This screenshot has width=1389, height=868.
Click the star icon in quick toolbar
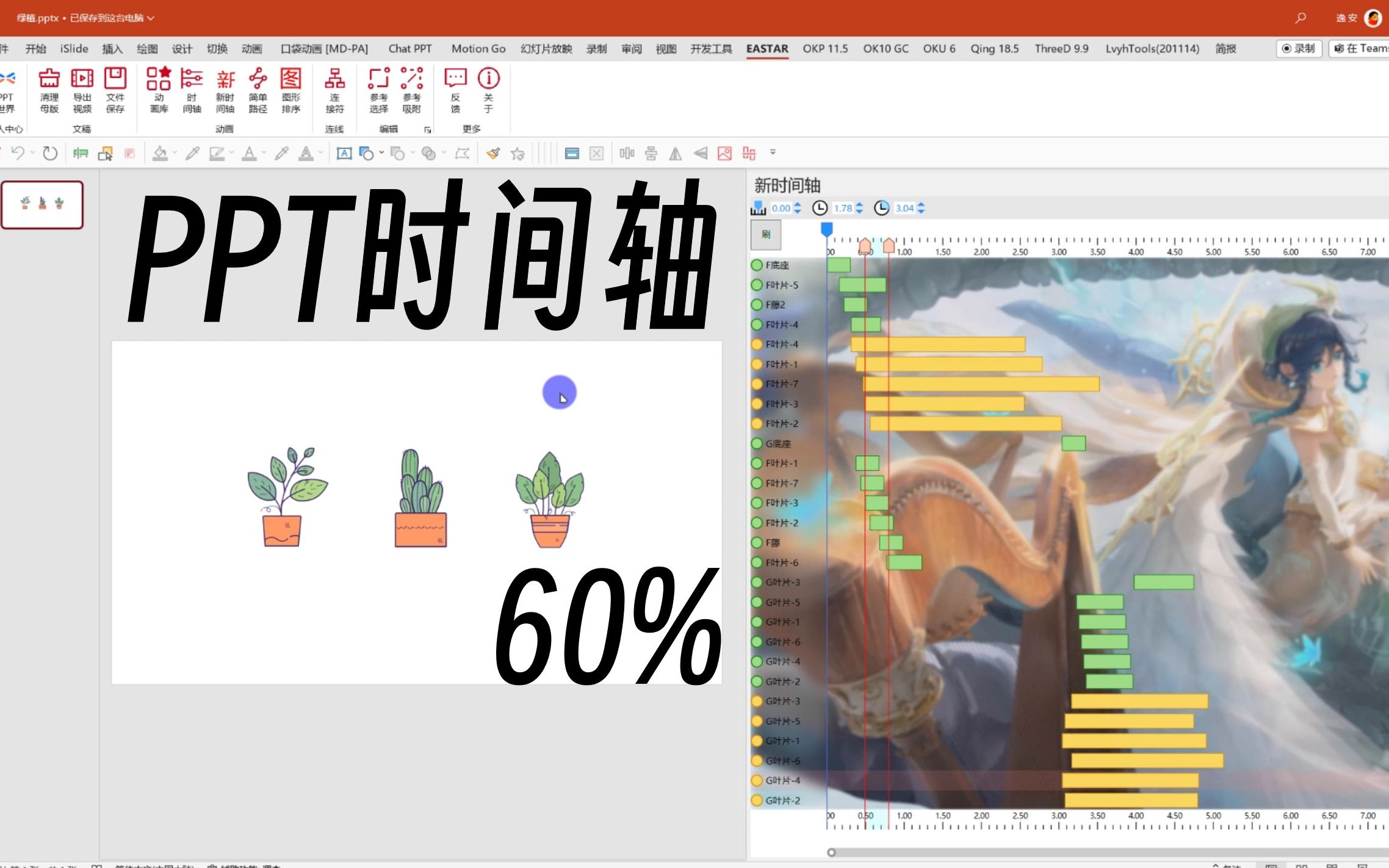tap(518, 153)
